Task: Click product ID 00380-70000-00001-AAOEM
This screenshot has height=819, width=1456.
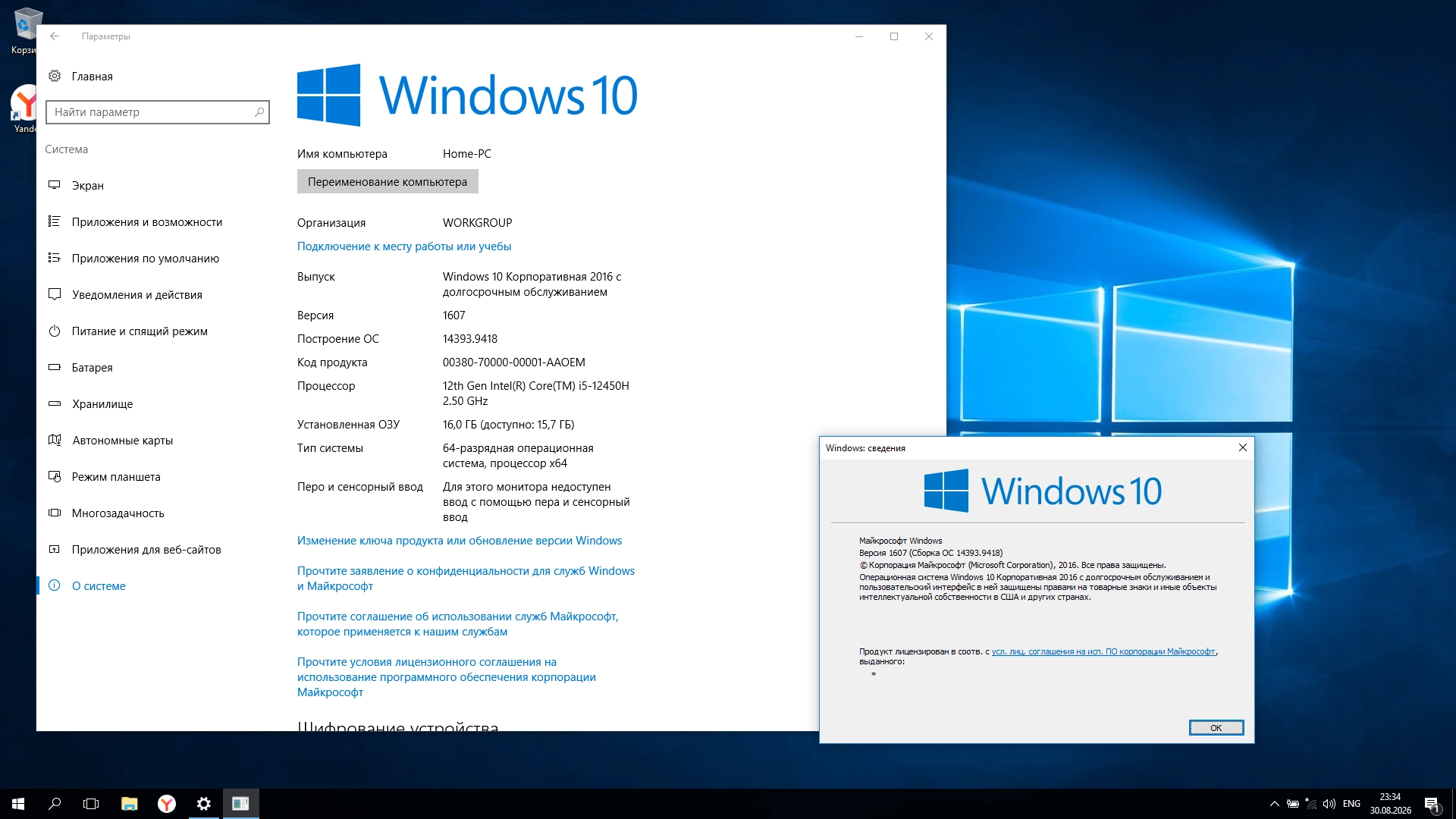Action: [514, 362]
